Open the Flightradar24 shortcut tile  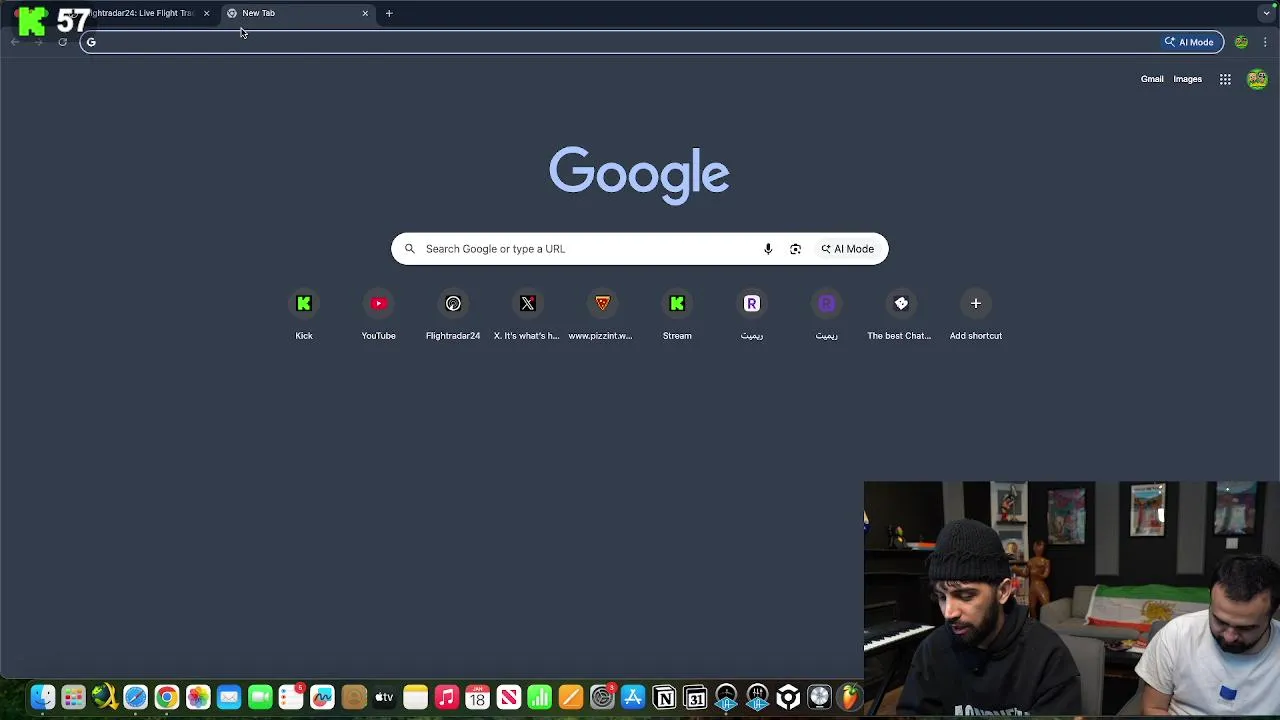point(453,314)
